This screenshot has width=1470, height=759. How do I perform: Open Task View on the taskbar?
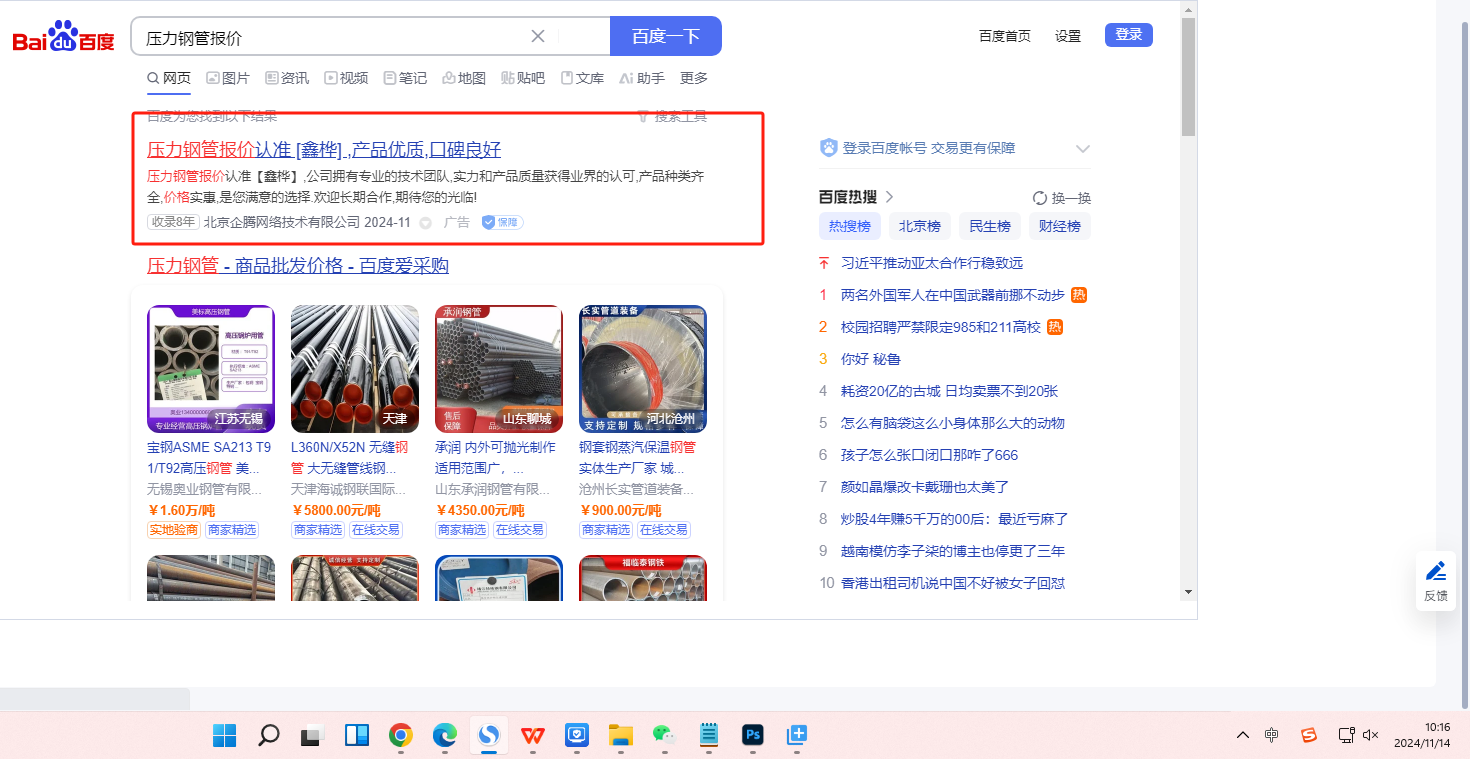[313, 736]
